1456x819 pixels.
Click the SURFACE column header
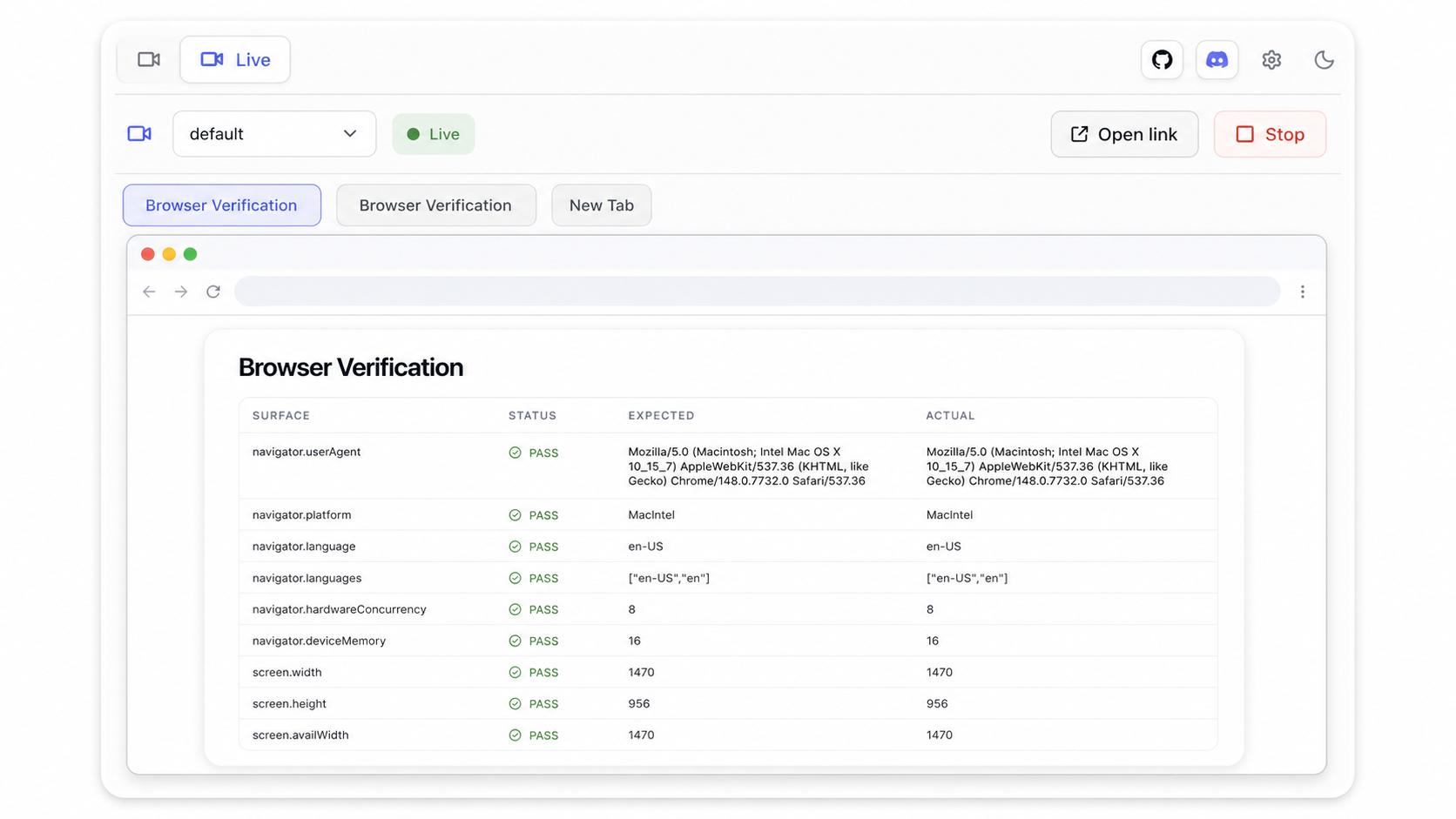pyautogui.click(x=281, y=416)
